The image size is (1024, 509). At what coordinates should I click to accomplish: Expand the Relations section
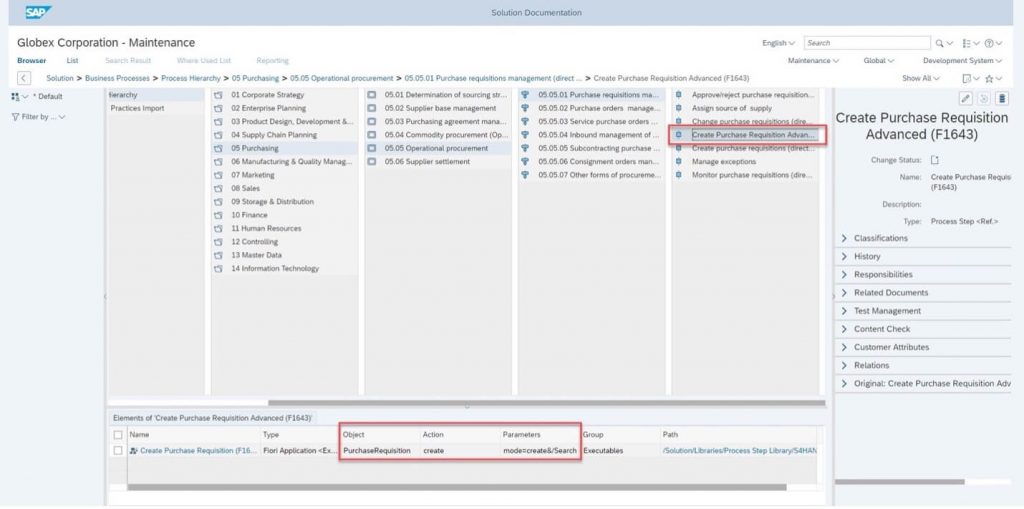pyautogui.click(x=844, y=365)
